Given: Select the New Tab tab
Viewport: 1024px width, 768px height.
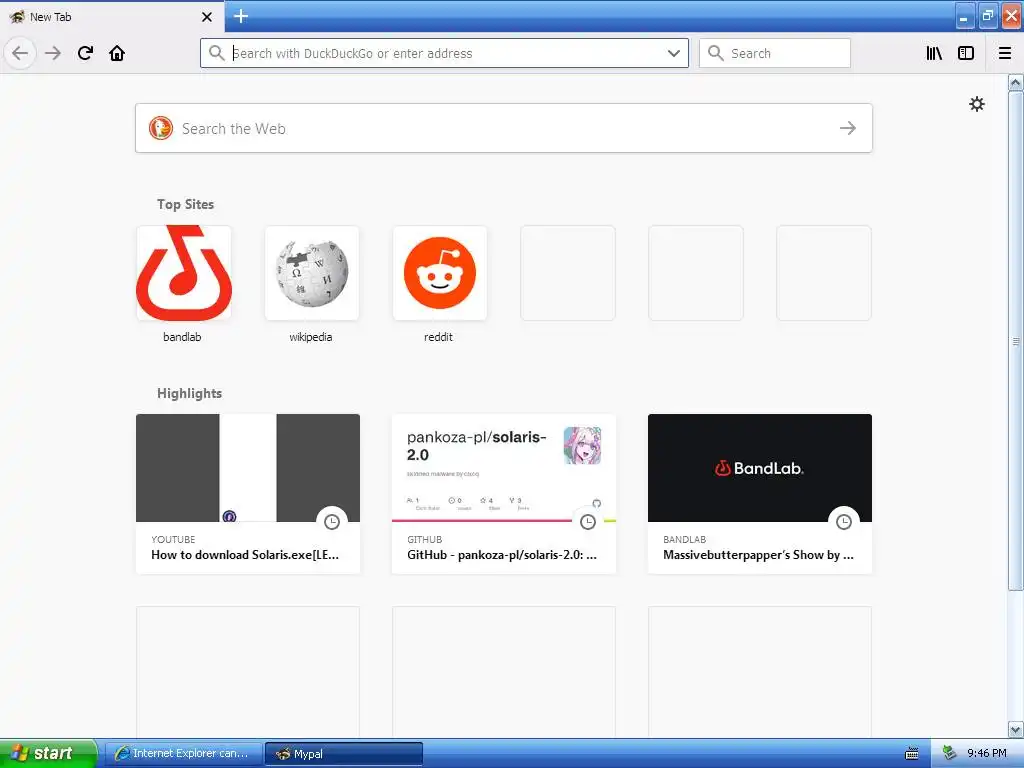Looking at the screenshot, I should point(111,17).
